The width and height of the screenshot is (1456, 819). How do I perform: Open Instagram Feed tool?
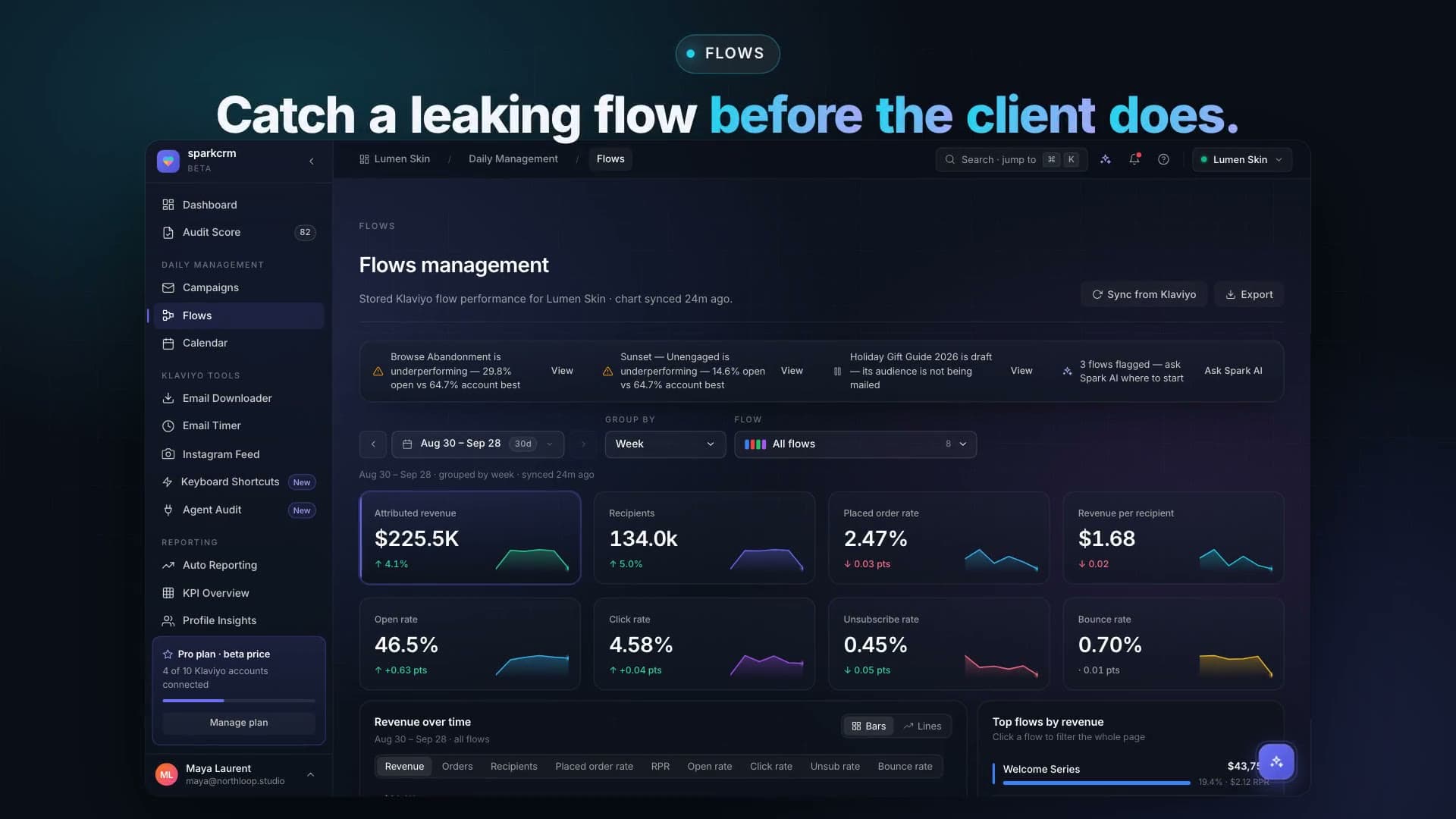pyautogui.click(x=238, y=454)
